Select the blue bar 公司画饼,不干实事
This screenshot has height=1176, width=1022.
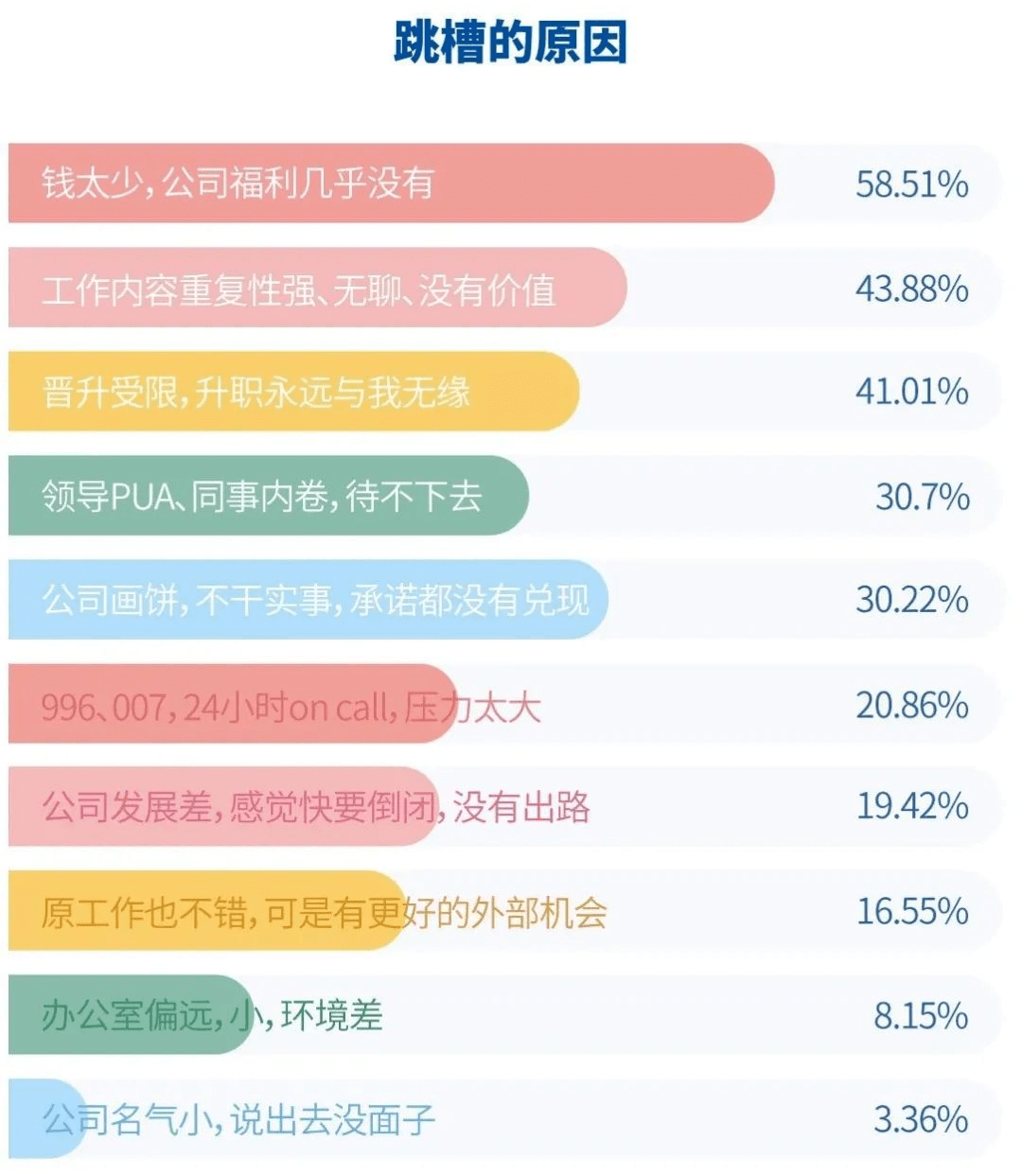coord(308,600)
